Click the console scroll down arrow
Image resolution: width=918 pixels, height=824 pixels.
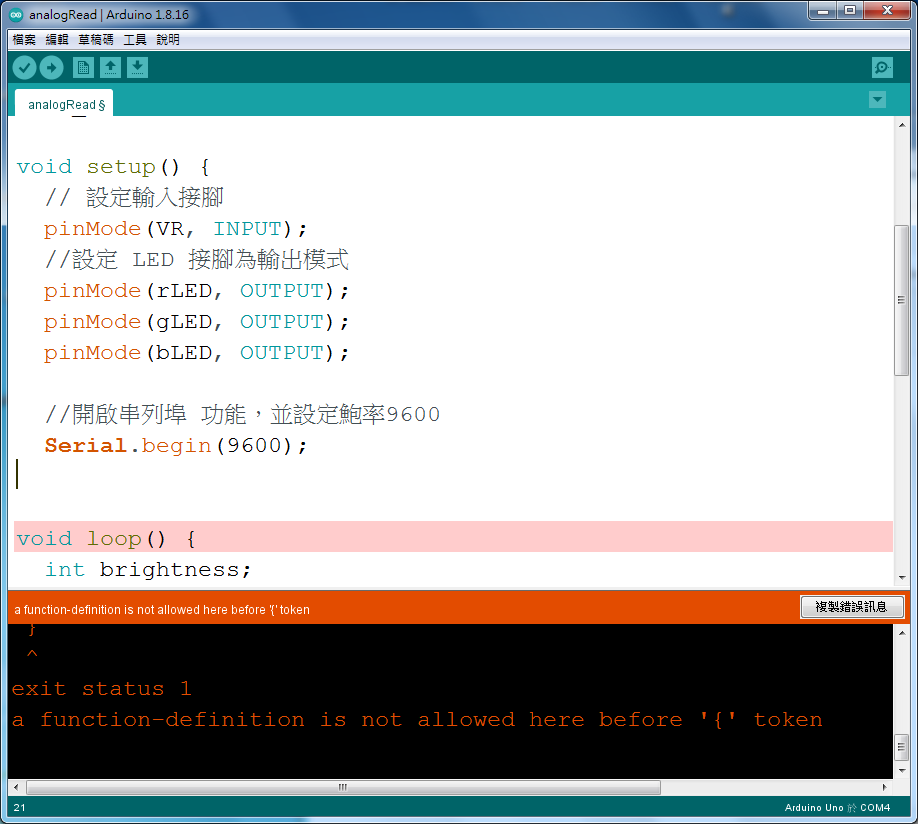(x=901, y=770)
